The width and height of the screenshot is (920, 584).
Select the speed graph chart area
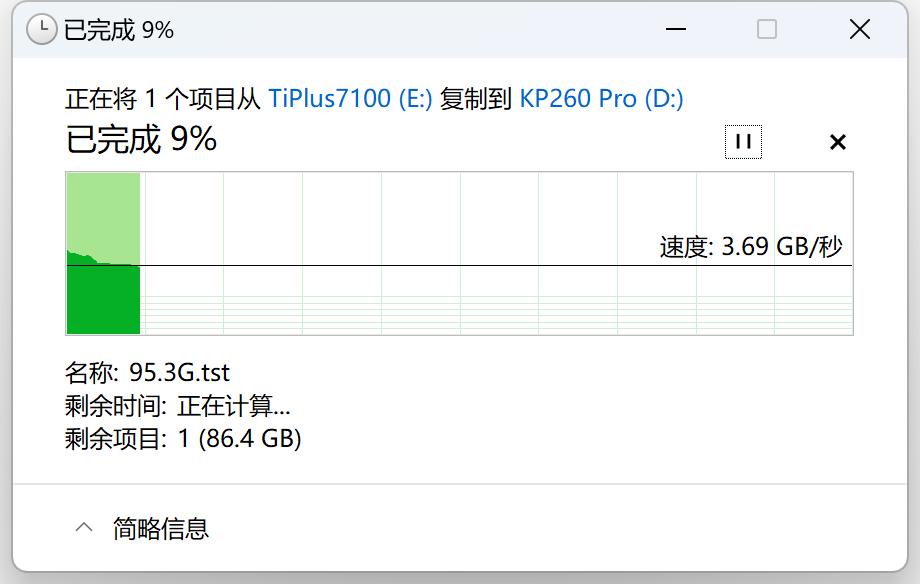(460, 253)
